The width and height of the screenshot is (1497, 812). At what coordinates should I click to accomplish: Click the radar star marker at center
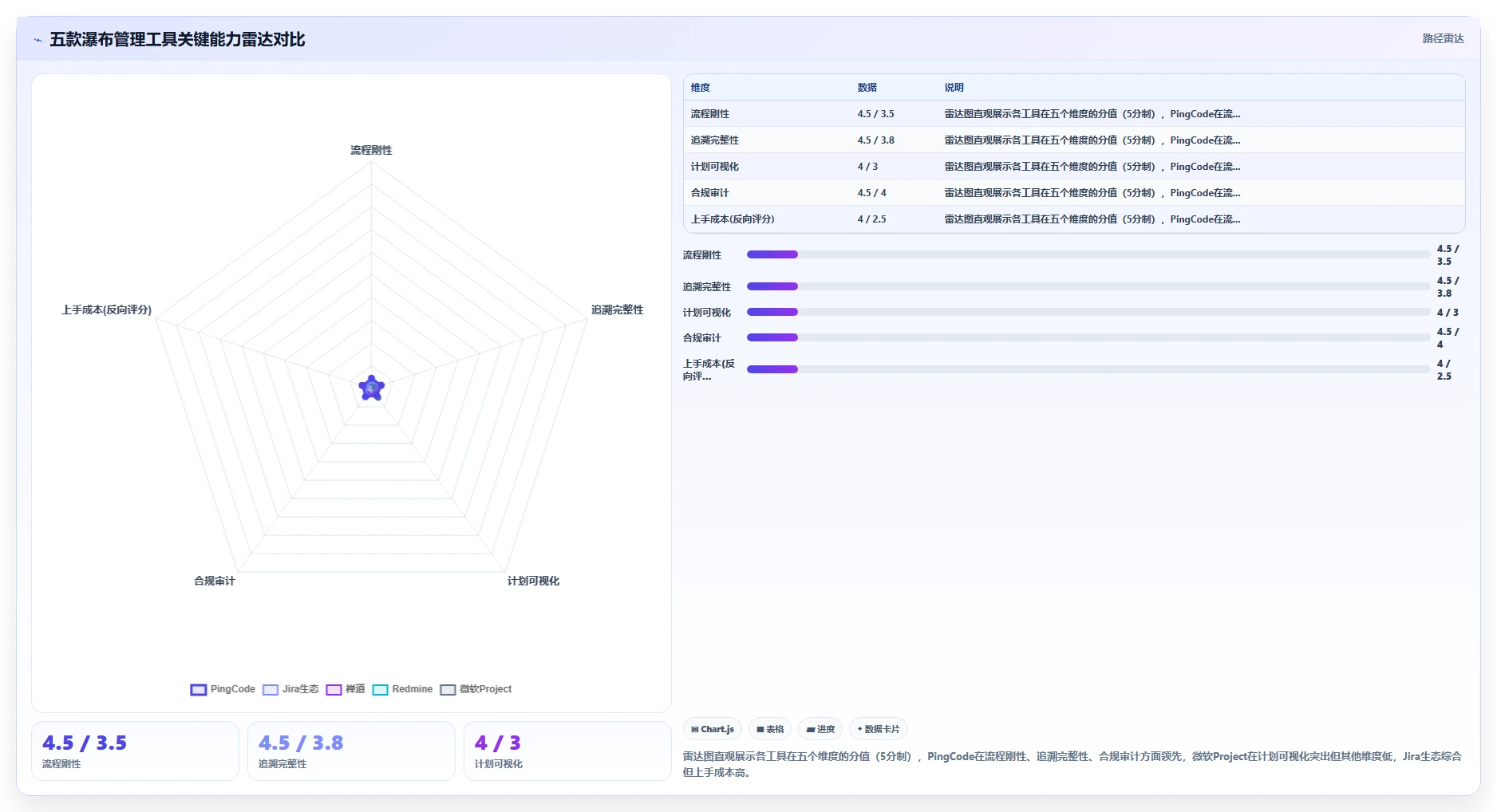click(372, 388)
